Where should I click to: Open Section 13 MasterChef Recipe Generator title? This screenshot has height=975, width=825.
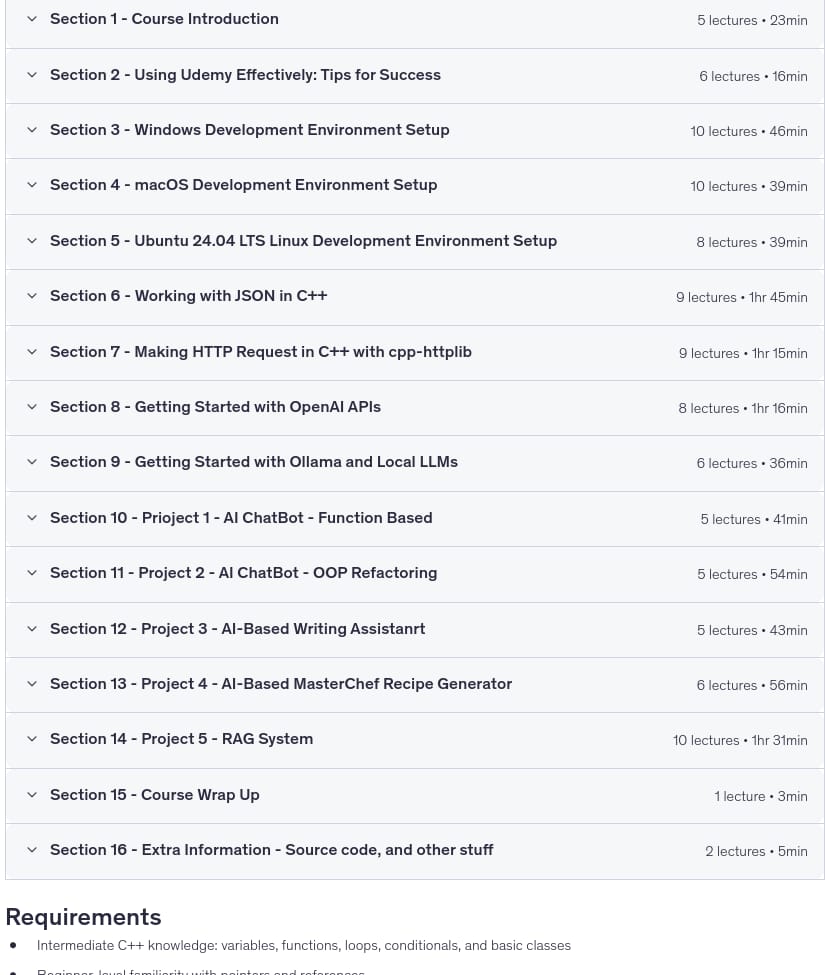point(281,684)
